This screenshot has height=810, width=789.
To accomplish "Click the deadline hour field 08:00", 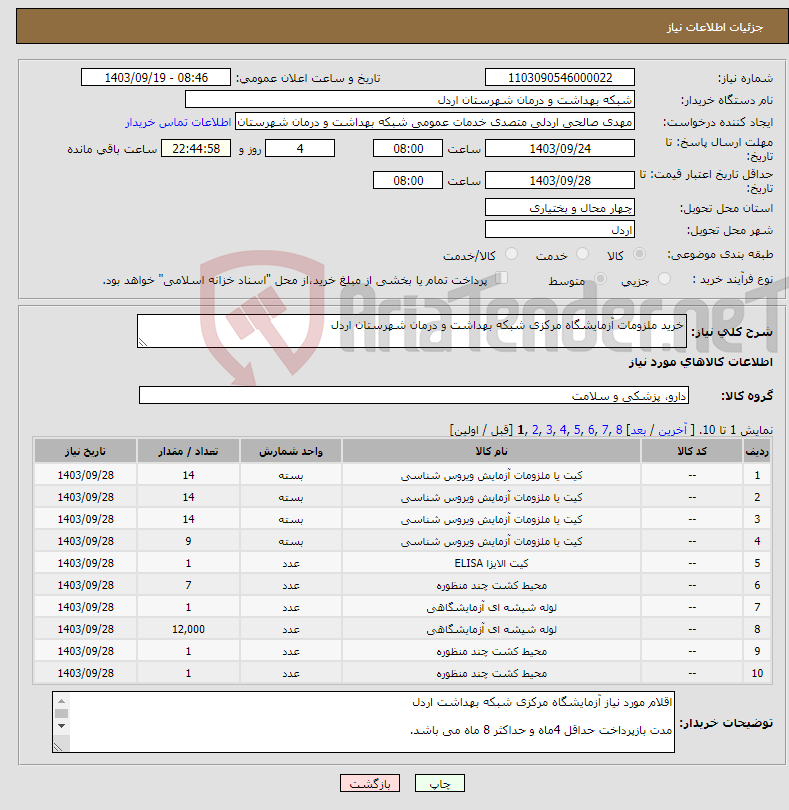I will pos(408,149).
